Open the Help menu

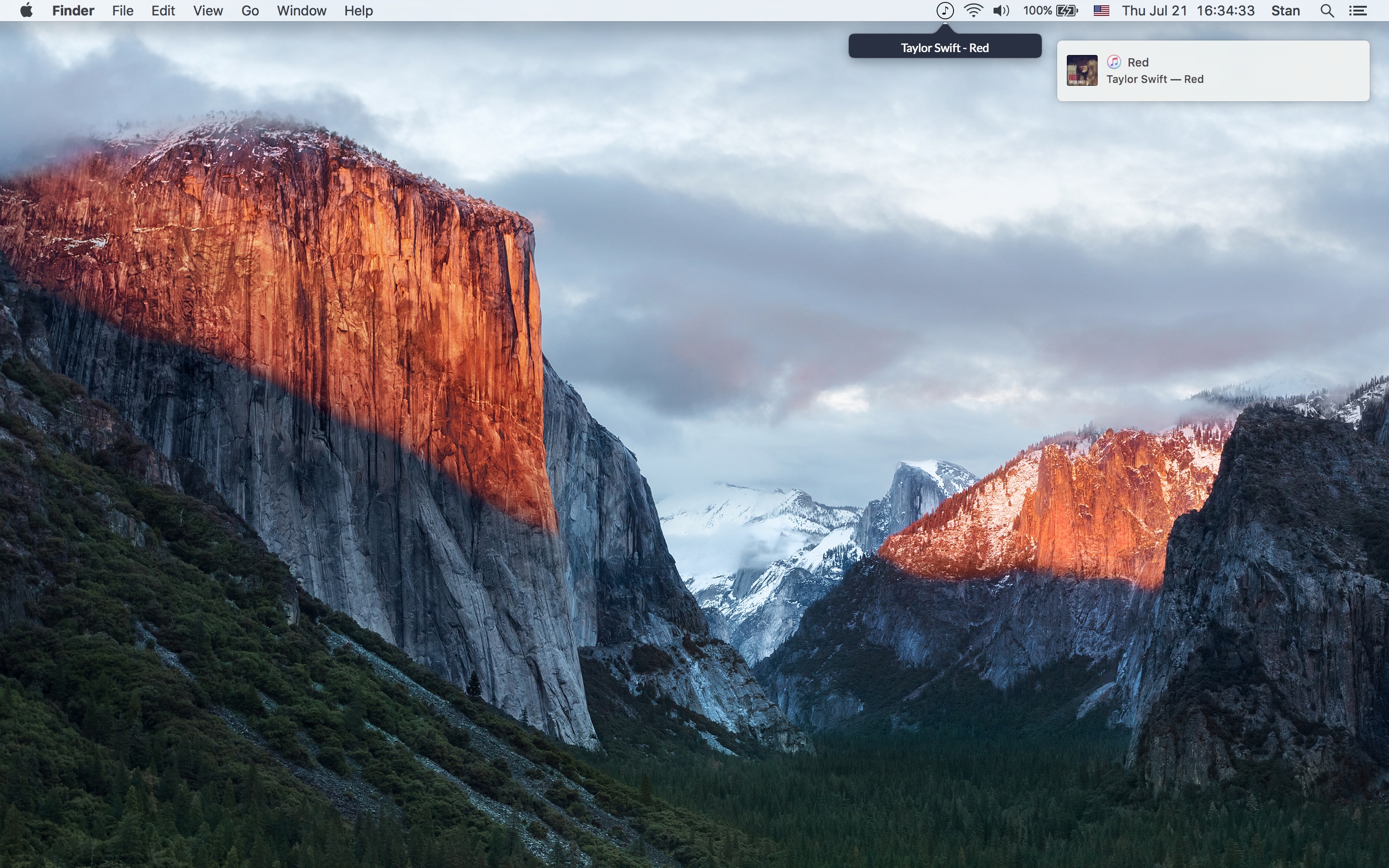(x=358, y=11)
